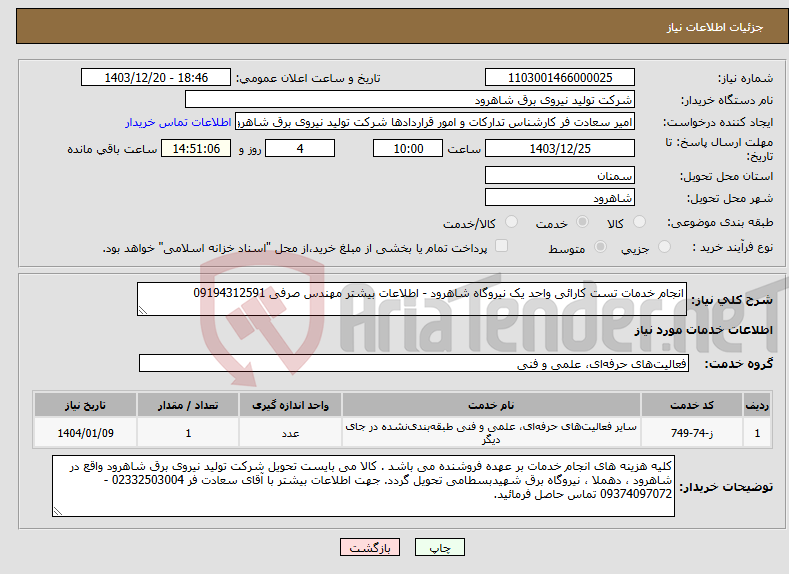Click the page title جزئیات اطلاعات نیاز

tap(715, 27)
